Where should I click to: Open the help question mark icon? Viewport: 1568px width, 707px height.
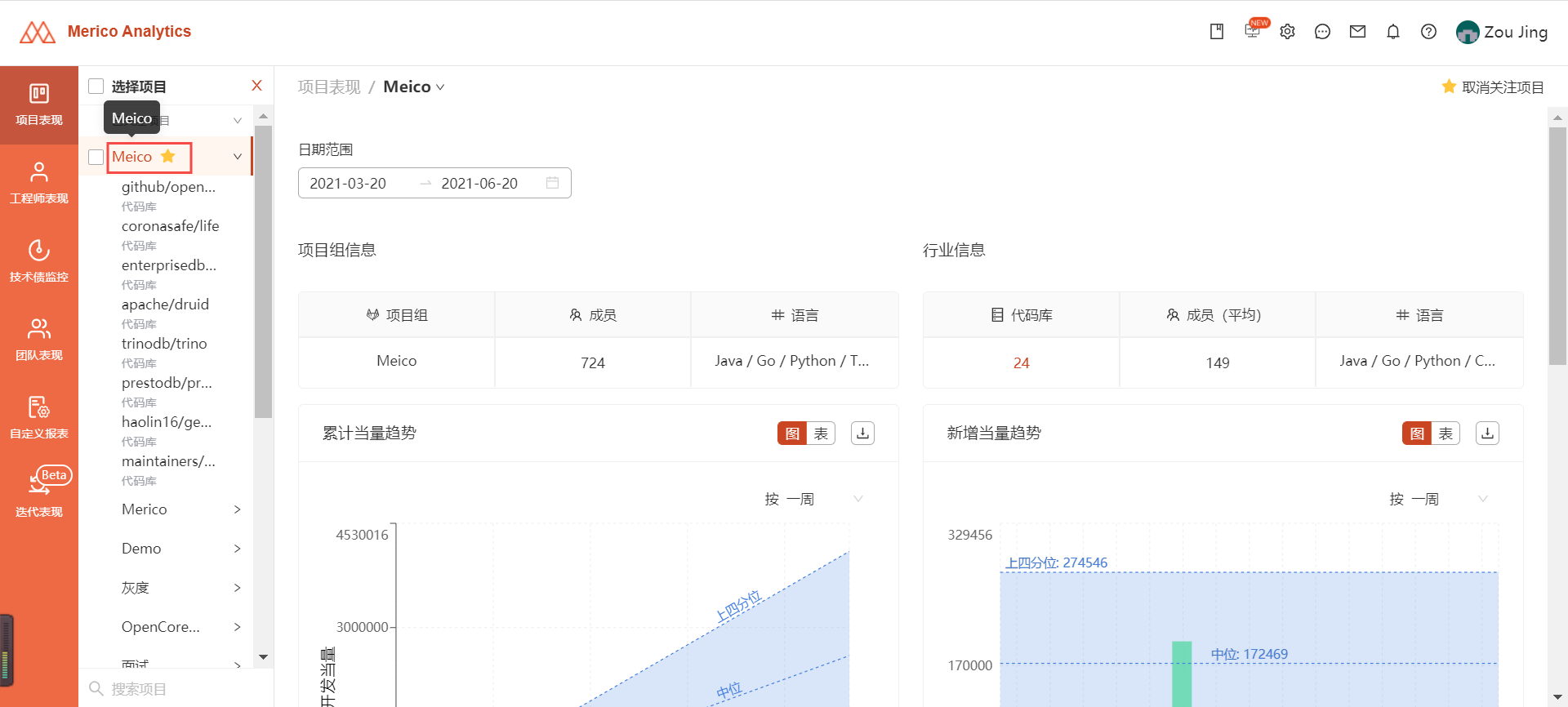point(1428,32)
